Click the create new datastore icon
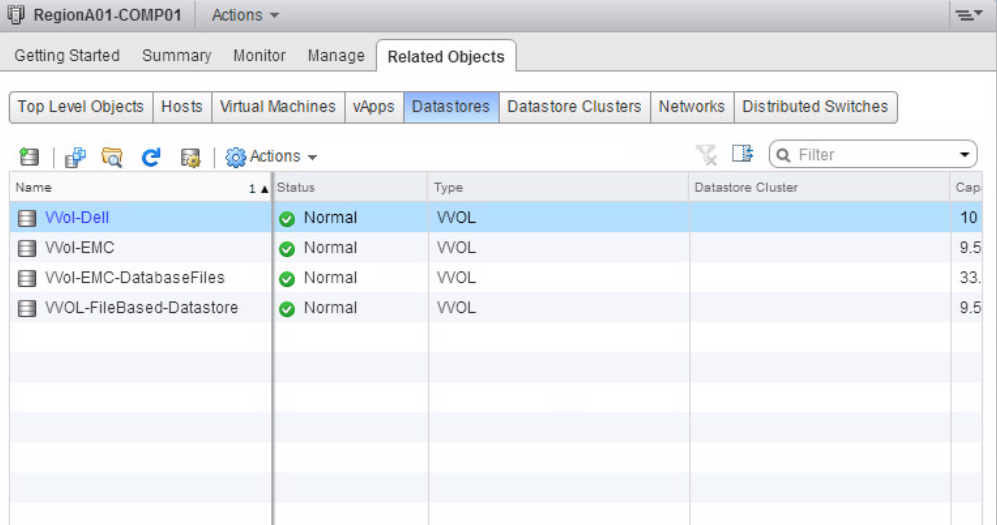 (29, 156)
